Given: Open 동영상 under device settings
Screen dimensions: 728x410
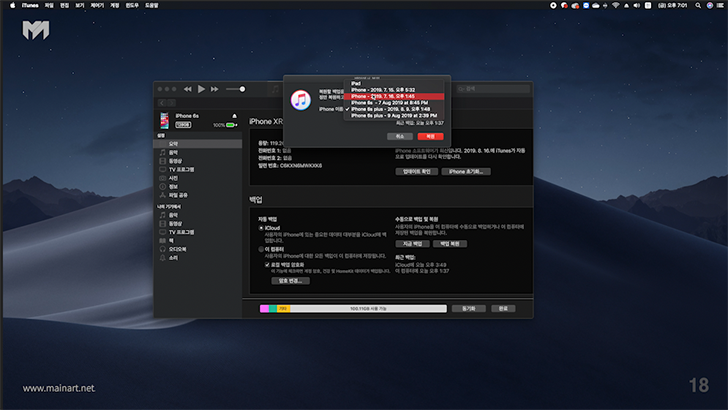Looking at the screenshot, I should 198,161.
